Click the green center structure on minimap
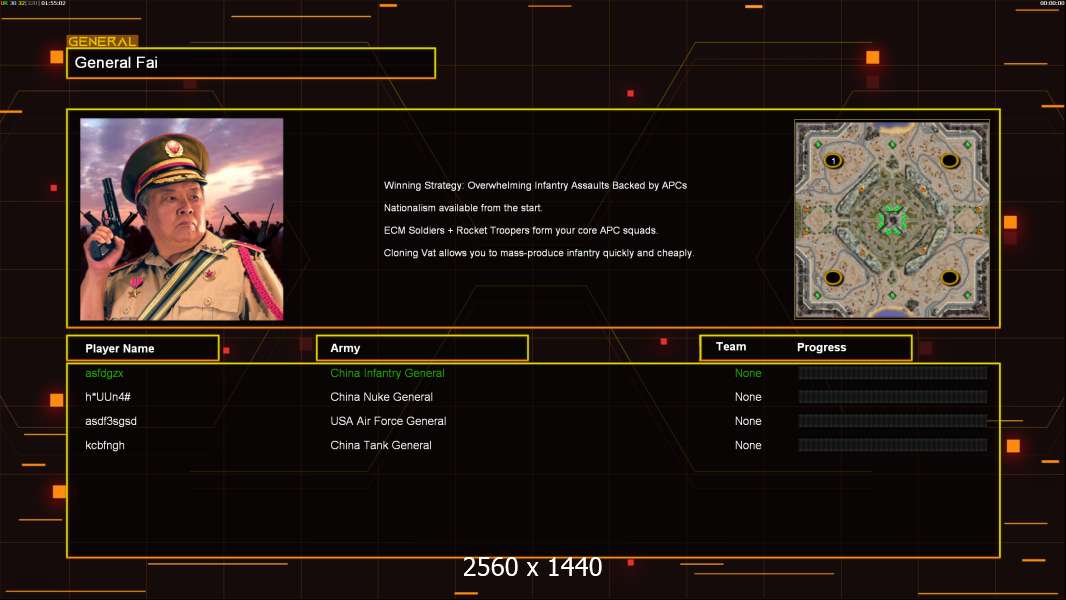The height and width of the screenshot is (600, 1066). tap(890, 218)
